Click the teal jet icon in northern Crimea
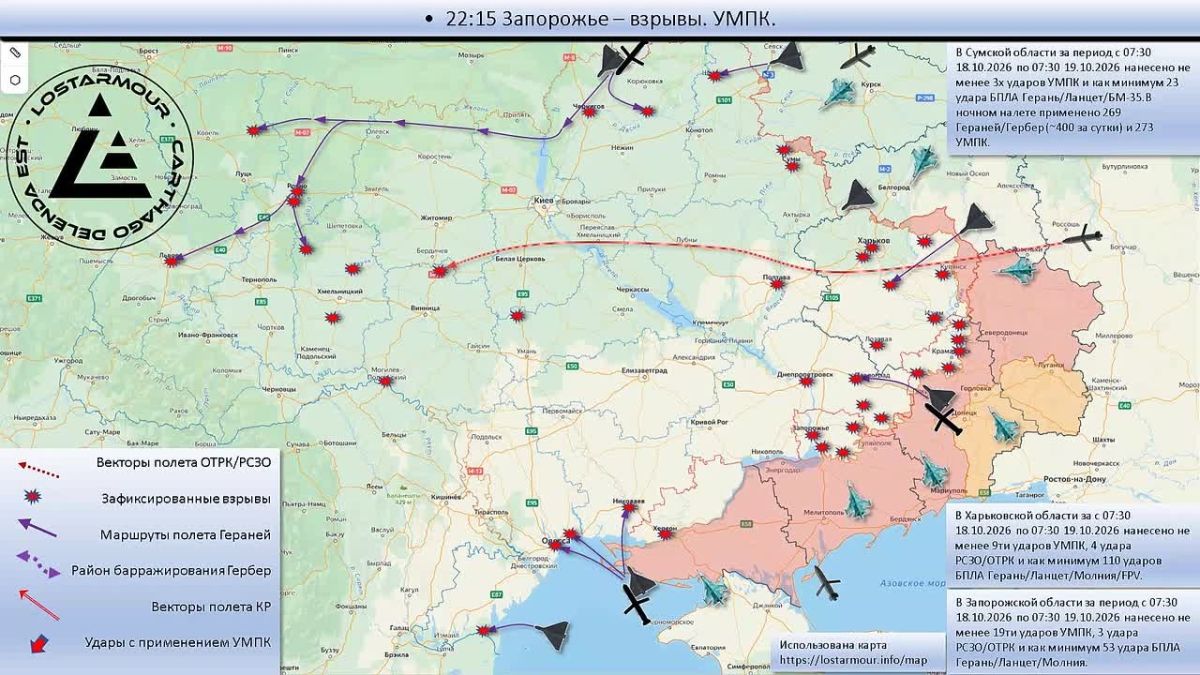This screenshot has width=1200, height=675. [x=713, y=592]
